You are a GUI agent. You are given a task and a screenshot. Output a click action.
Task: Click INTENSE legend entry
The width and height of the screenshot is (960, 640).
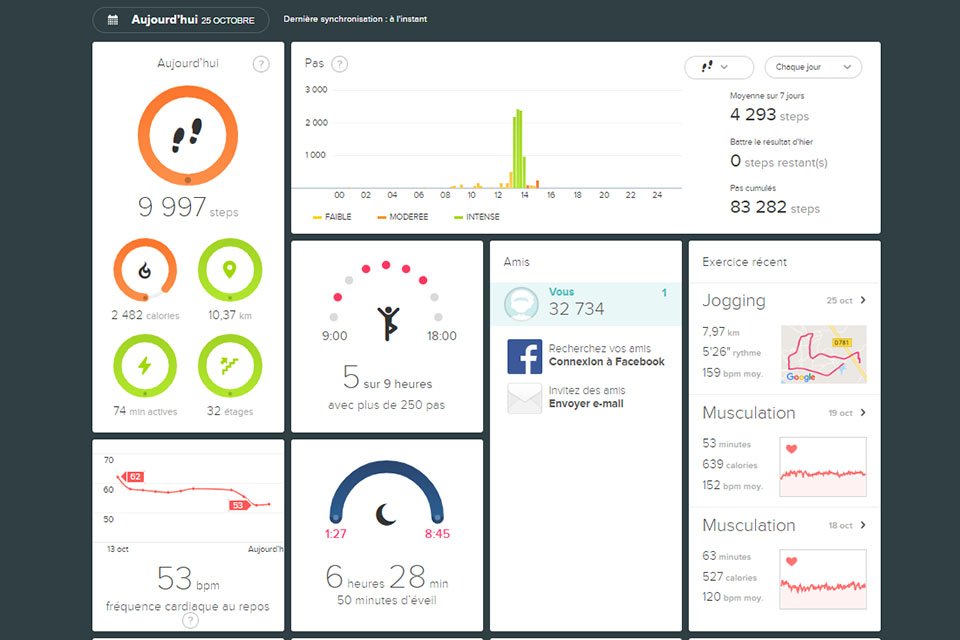(x=477, y=217)
